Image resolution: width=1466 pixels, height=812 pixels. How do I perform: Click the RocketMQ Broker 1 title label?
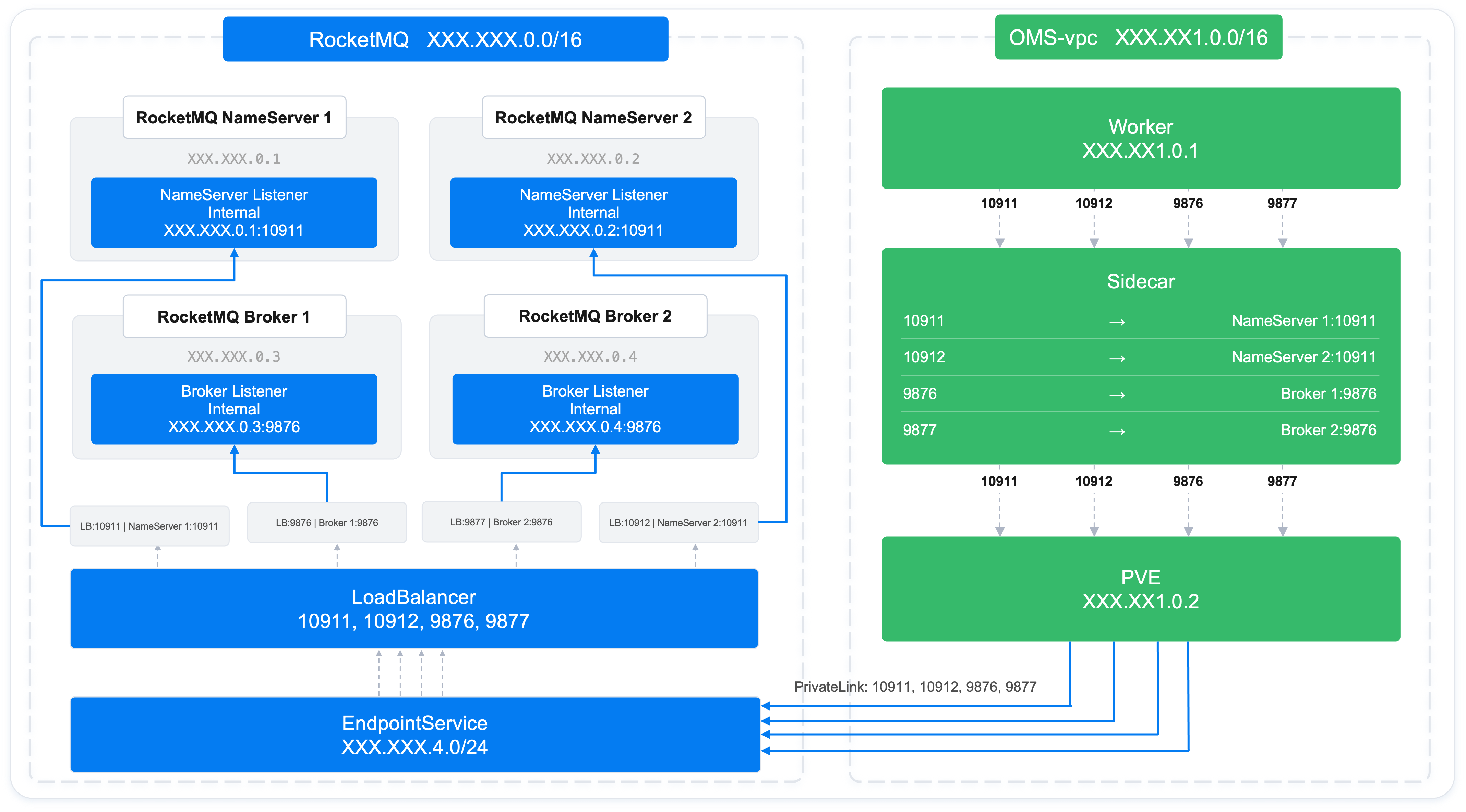click(x=234, y=316)
